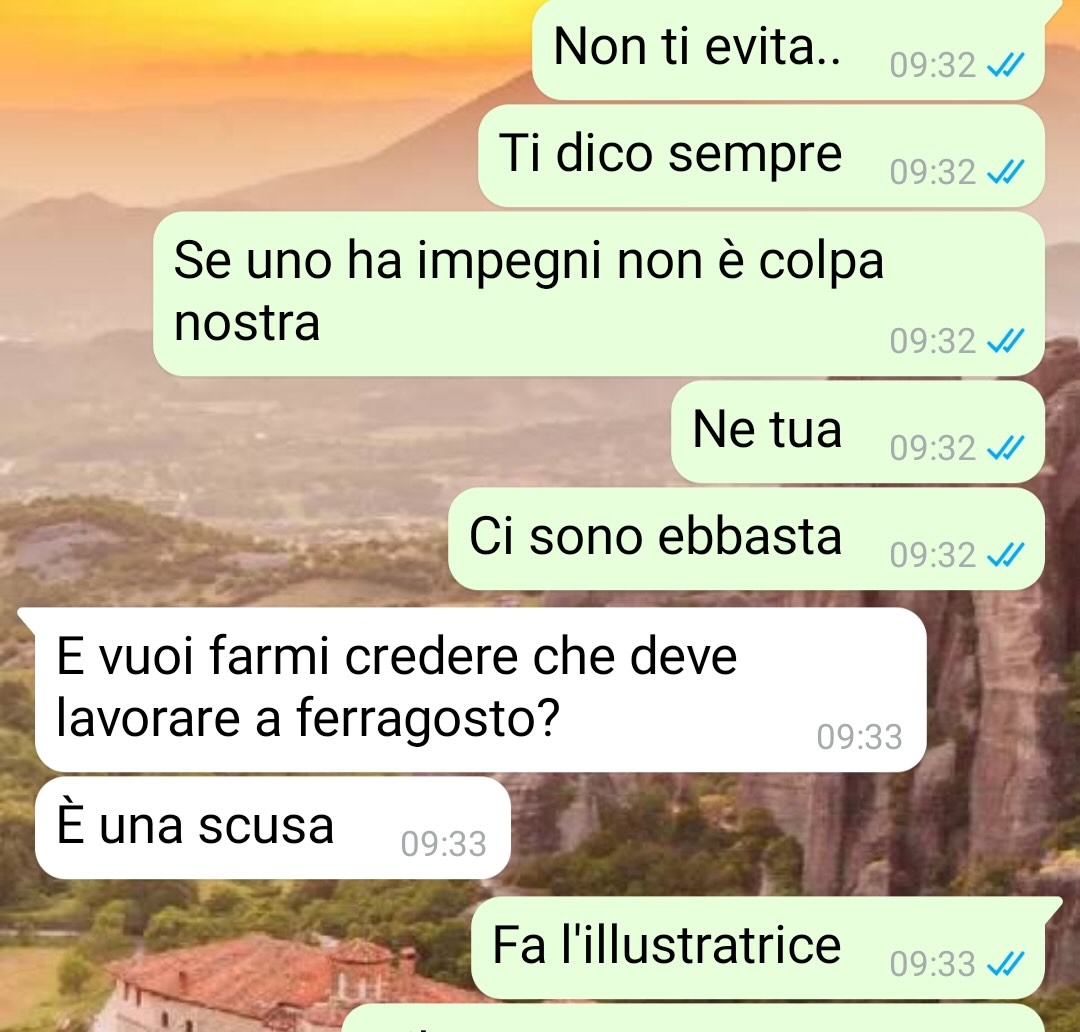Tap double-check icon on 'Ci sono ebbasta'
This screenshot has height=1032, width=1080.
[x=1006, y=555]
